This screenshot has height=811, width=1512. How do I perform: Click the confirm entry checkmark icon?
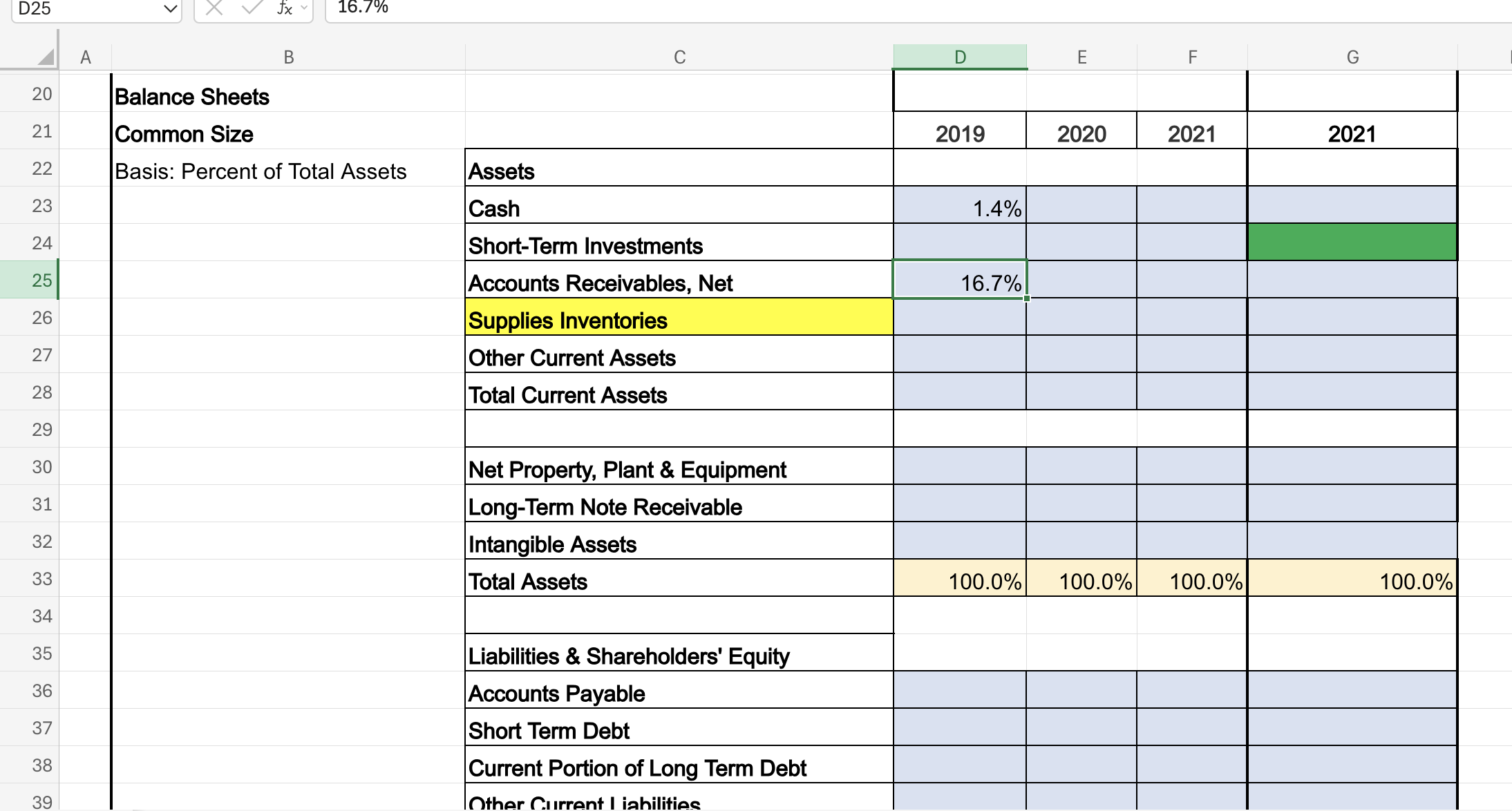(252, 8)
